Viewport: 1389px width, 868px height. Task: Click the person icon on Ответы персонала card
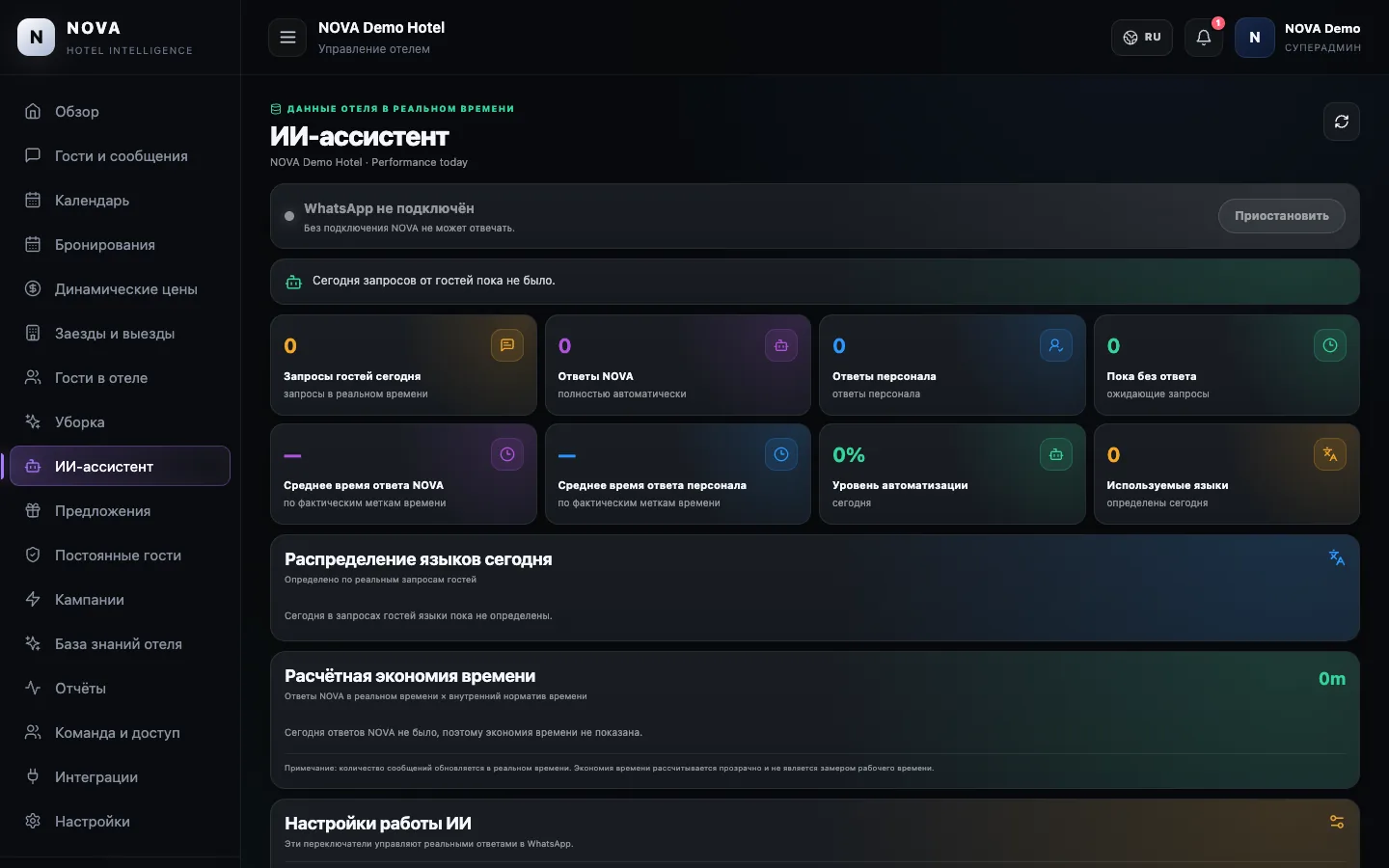pos(1056,345)
